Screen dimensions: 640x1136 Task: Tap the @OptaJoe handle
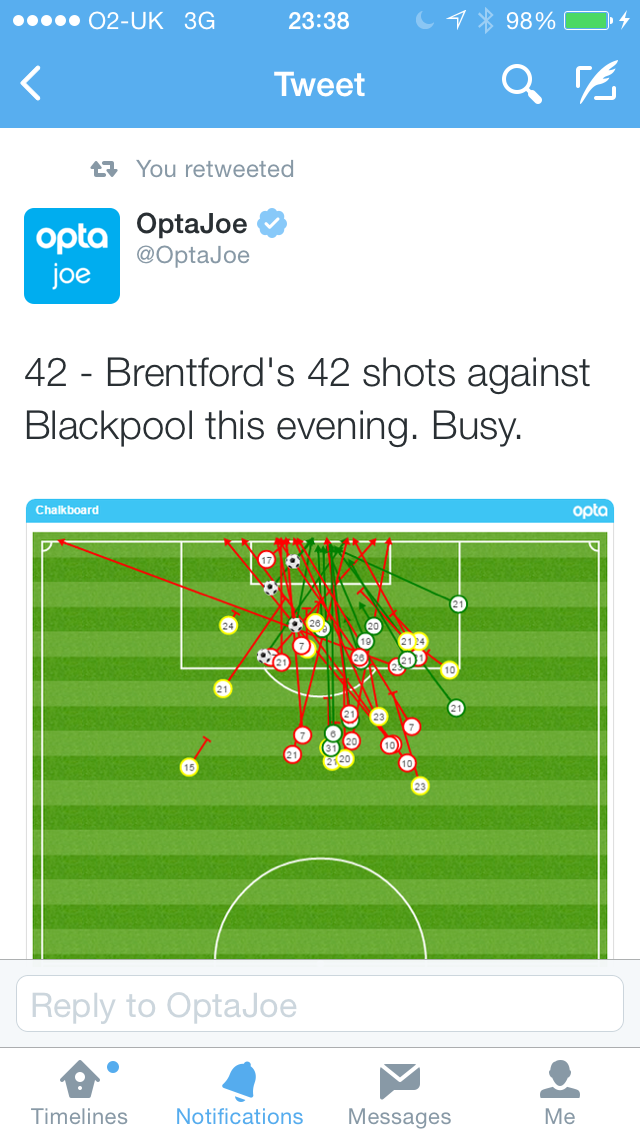pyautogui.click(x=193, y=256)
